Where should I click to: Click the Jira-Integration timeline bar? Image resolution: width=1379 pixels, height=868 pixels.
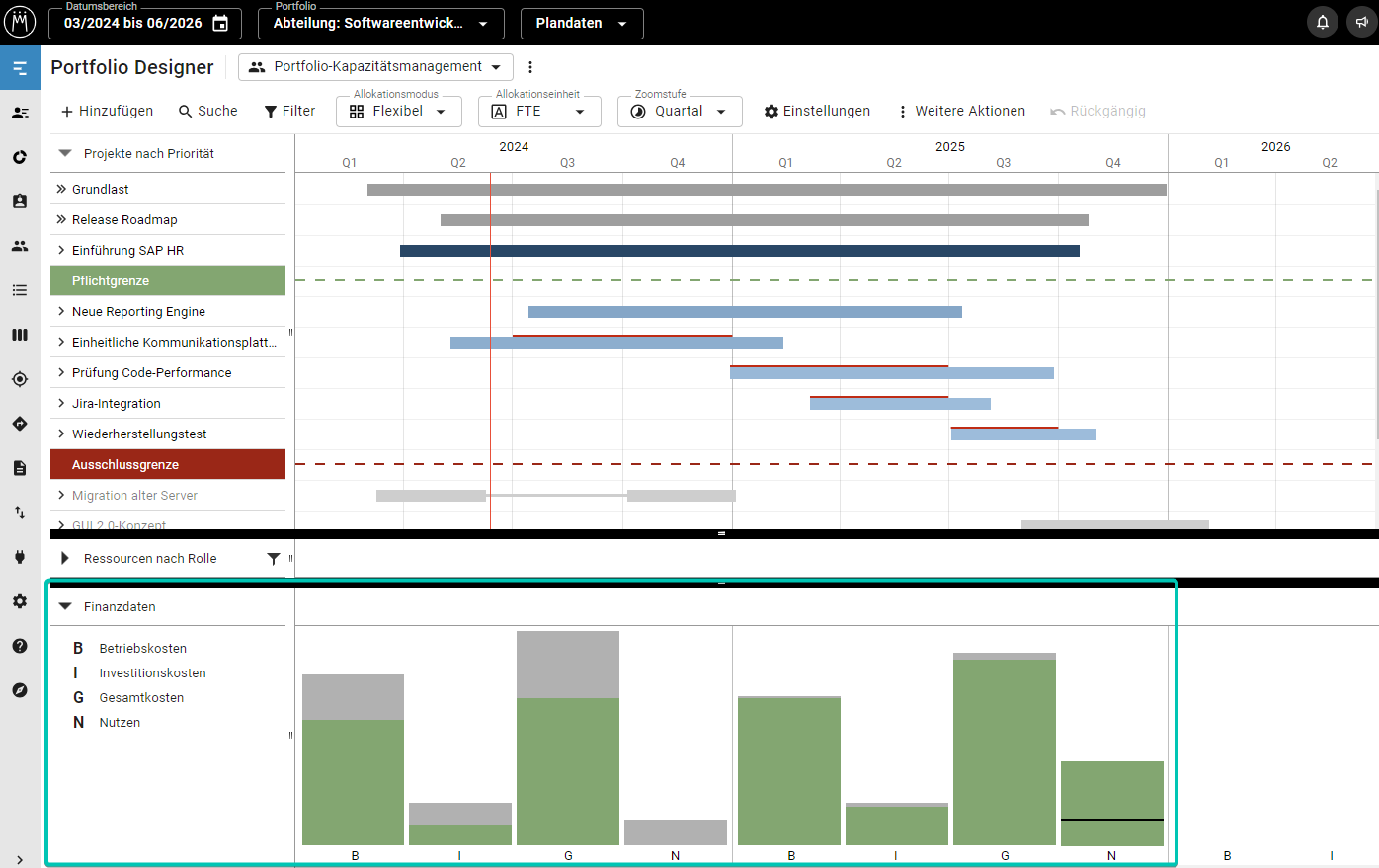900,404
